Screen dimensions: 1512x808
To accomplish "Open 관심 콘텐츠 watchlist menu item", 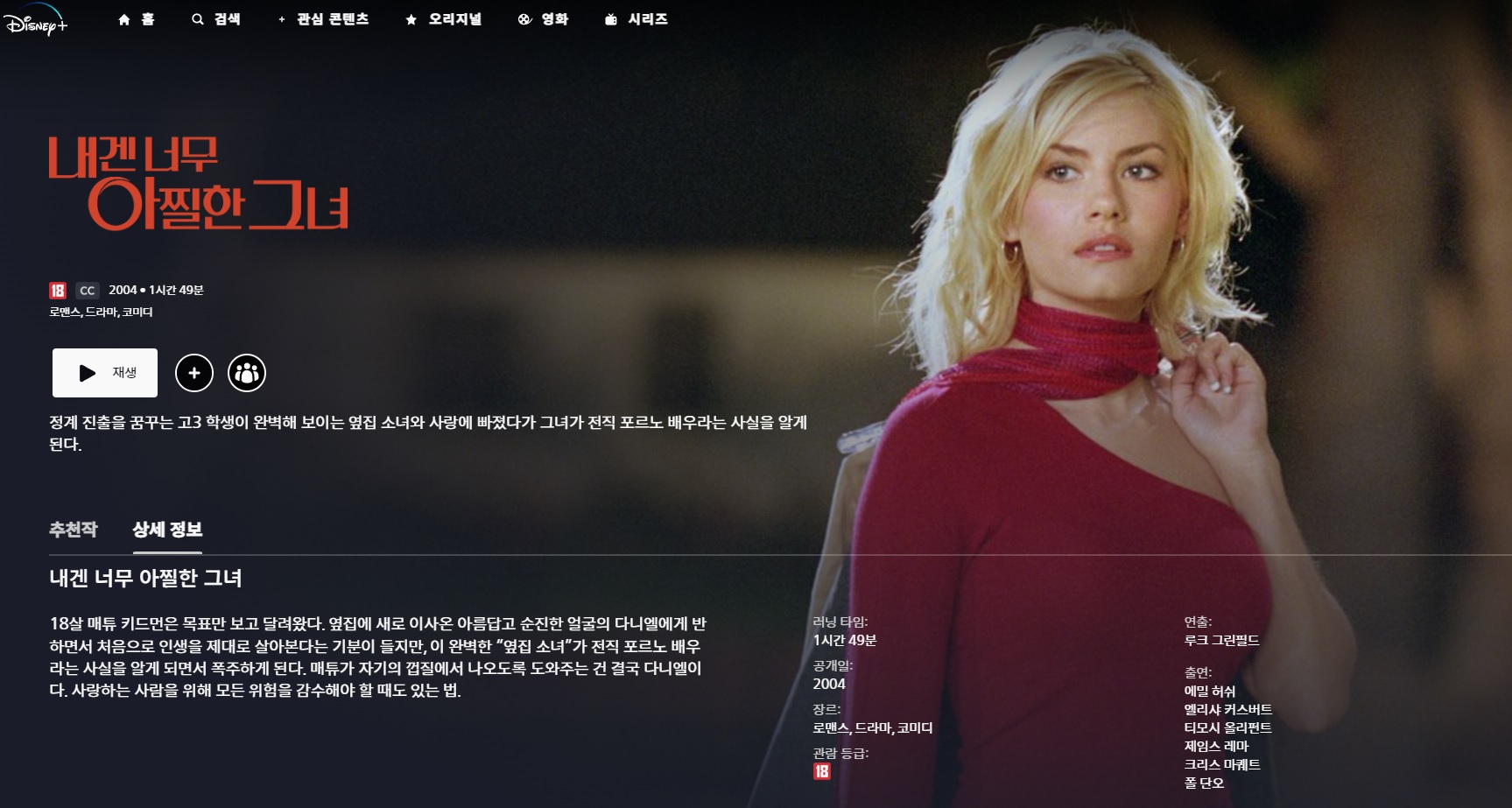I will click(323, 19).
